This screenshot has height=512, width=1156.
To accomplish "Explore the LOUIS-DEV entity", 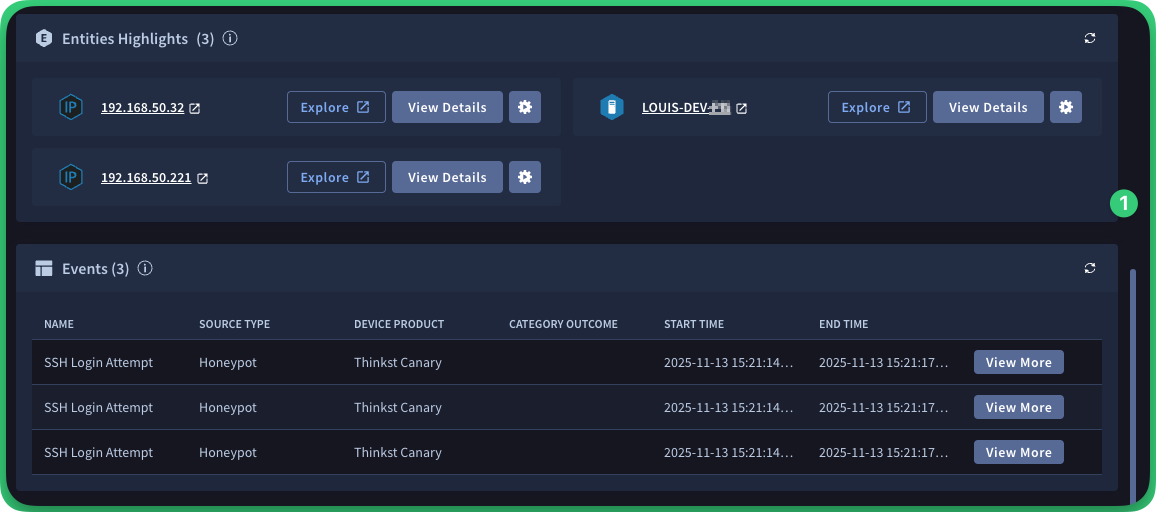I will point(877,107).
